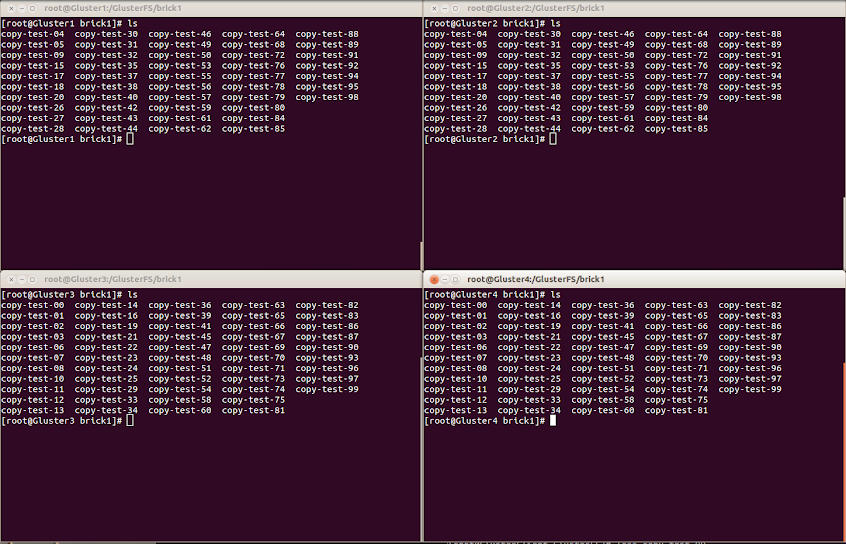Select copy-test-46 in Gluster1 terminal

[180, 35]
